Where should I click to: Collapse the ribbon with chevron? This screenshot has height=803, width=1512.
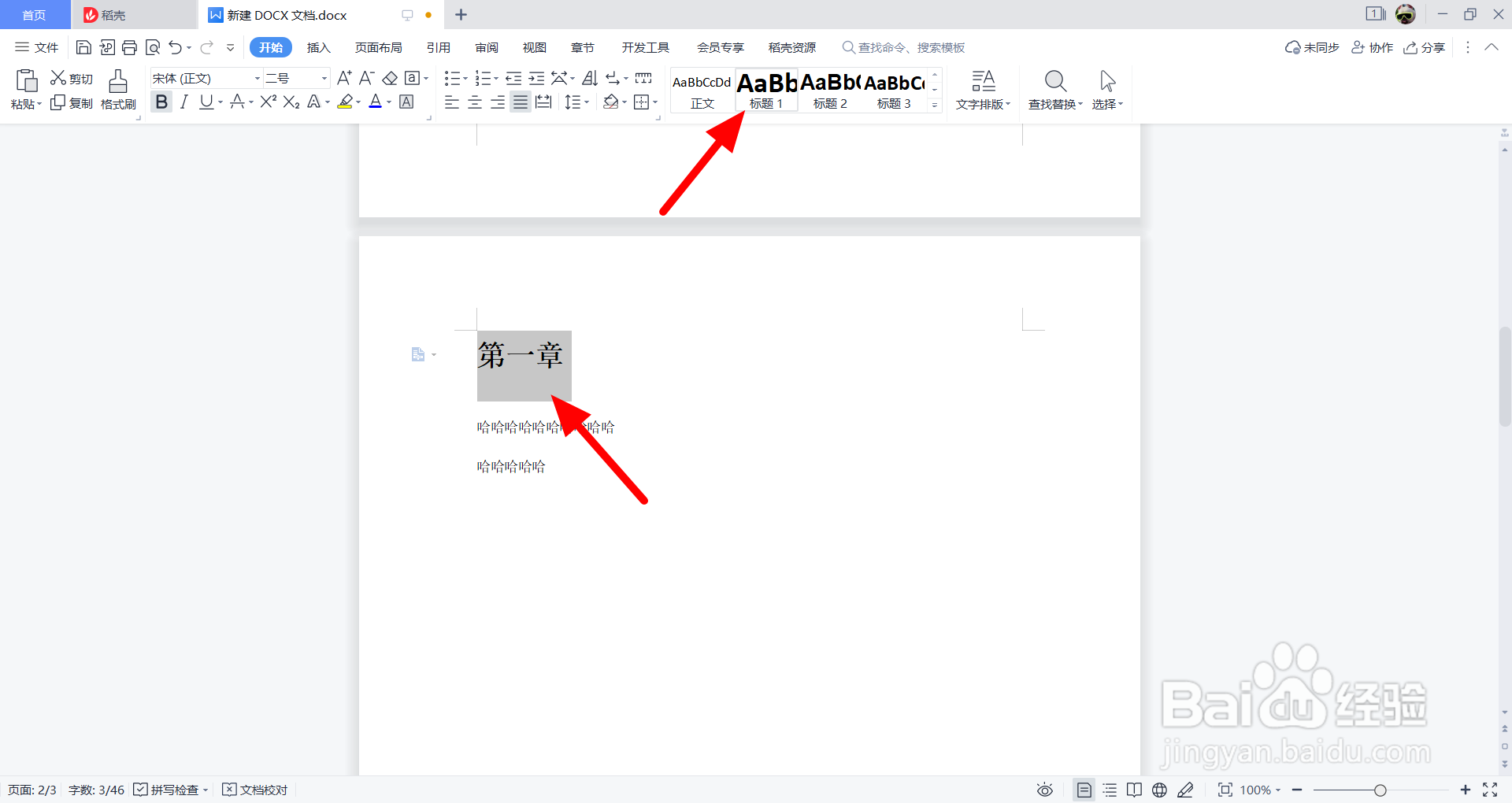click(1492, 47)
